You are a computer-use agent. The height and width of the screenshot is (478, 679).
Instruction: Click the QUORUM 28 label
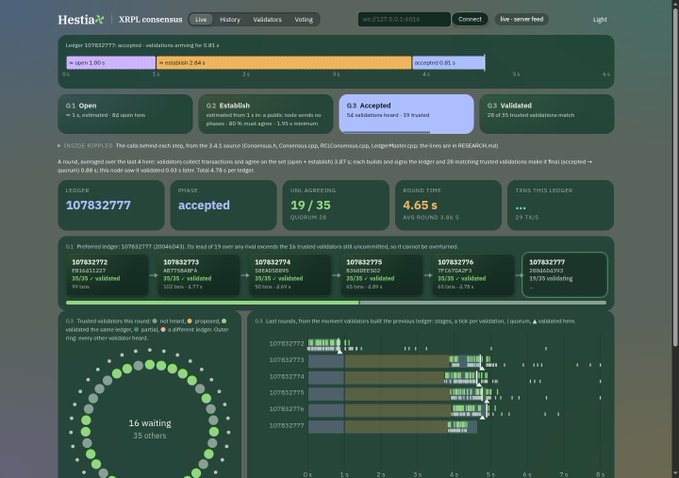tap(308, 217)
